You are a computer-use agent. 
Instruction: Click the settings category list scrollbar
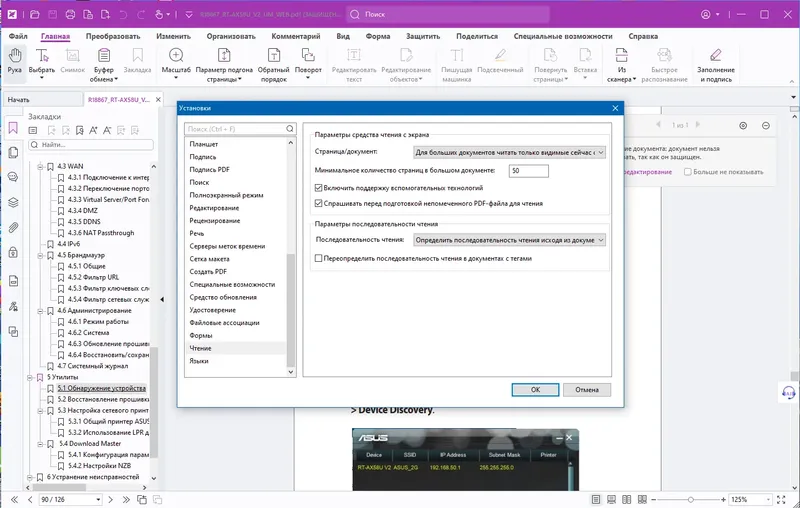point(291,310)
